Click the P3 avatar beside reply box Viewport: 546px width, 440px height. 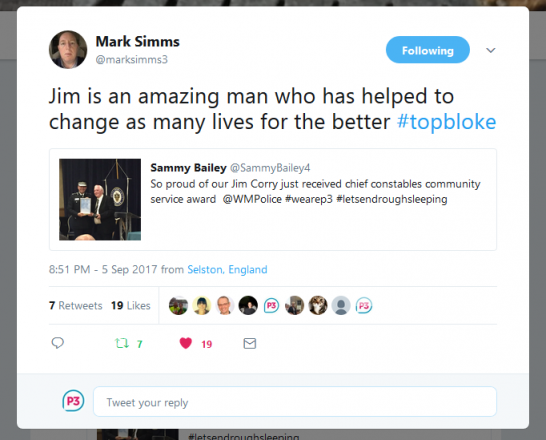(73, 401)
